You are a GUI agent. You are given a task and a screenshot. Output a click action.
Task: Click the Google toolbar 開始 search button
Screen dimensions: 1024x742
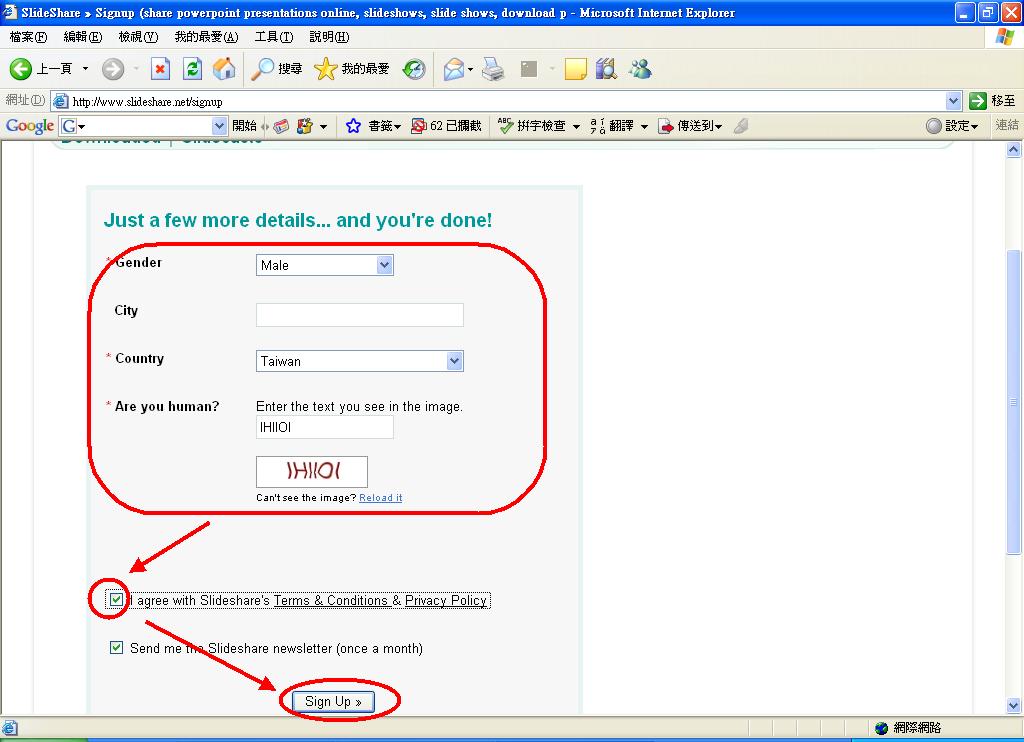point(244,125)
